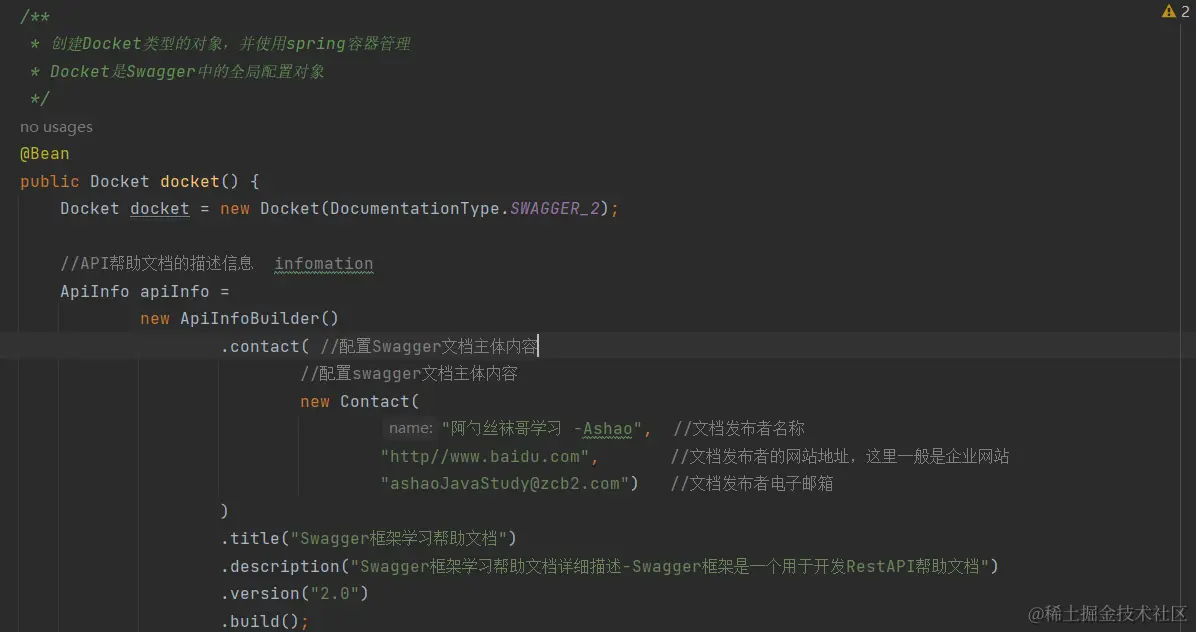Click the comment '//配置swagger文档主体内容' above new Contact
Viewport: 1196px width, 632px height.
point(409,374)
